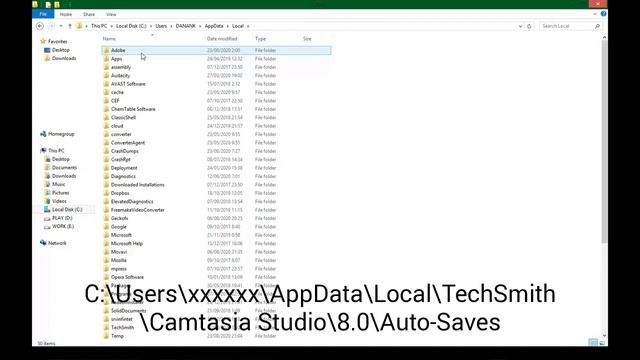The image size is (640, 360).
Task: Click the address bar history dropdown
Action: (x=520, y=26)
